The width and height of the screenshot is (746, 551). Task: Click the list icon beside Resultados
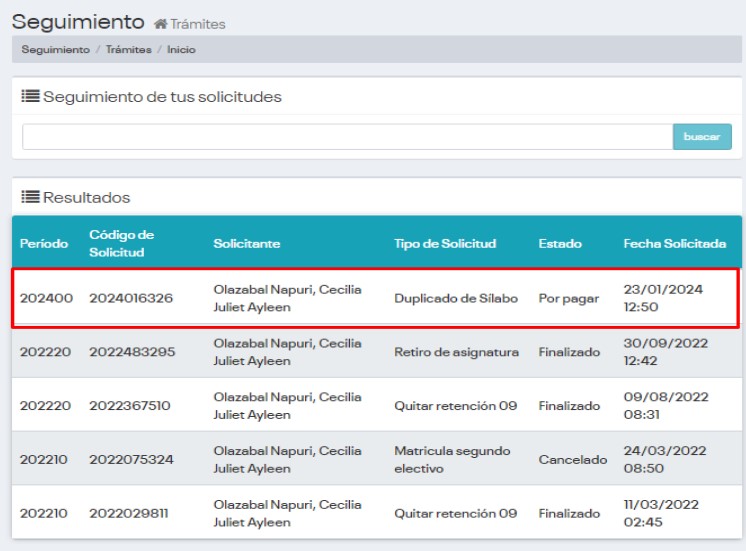tap(30, 197)
